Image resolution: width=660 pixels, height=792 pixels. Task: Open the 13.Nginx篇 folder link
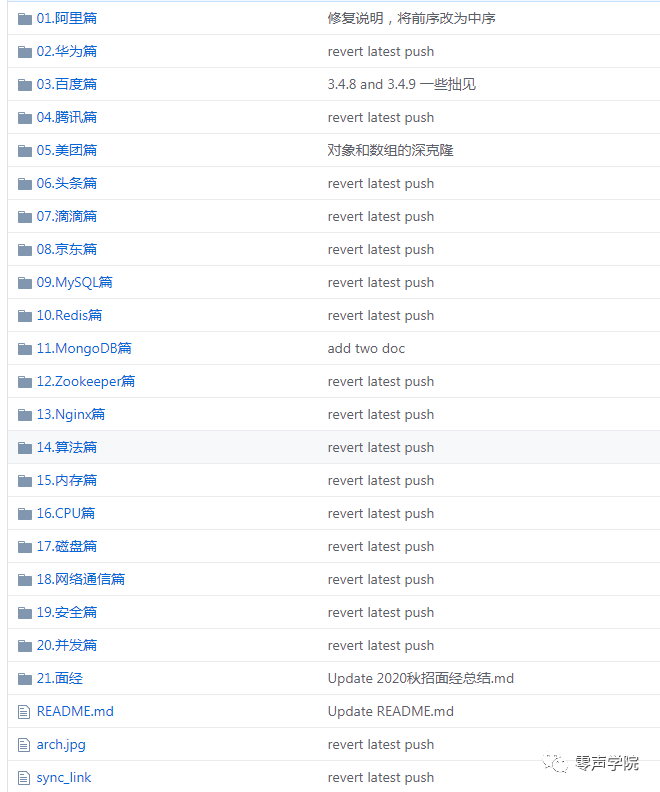pyautogui.click(x=71, y=414)
